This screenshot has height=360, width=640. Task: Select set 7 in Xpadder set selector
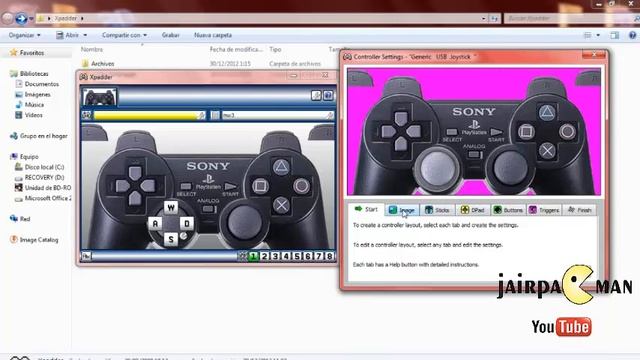coord(319,256)
